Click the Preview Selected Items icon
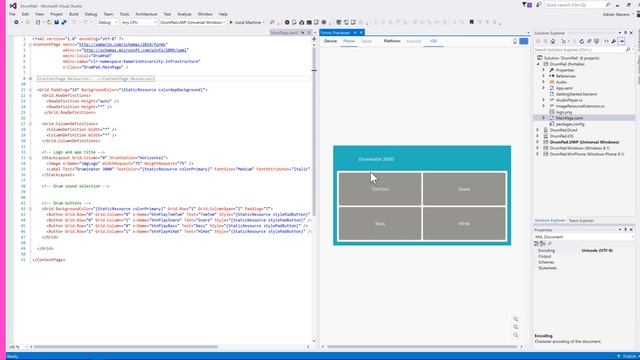This screenshot has width=640, height=360. [621, 41]
